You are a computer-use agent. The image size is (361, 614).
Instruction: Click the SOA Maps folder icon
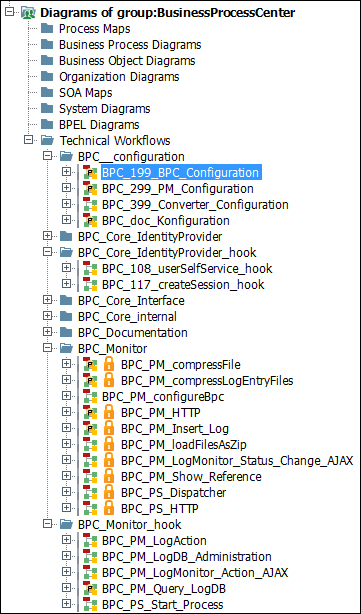click(x=47, y=93)
